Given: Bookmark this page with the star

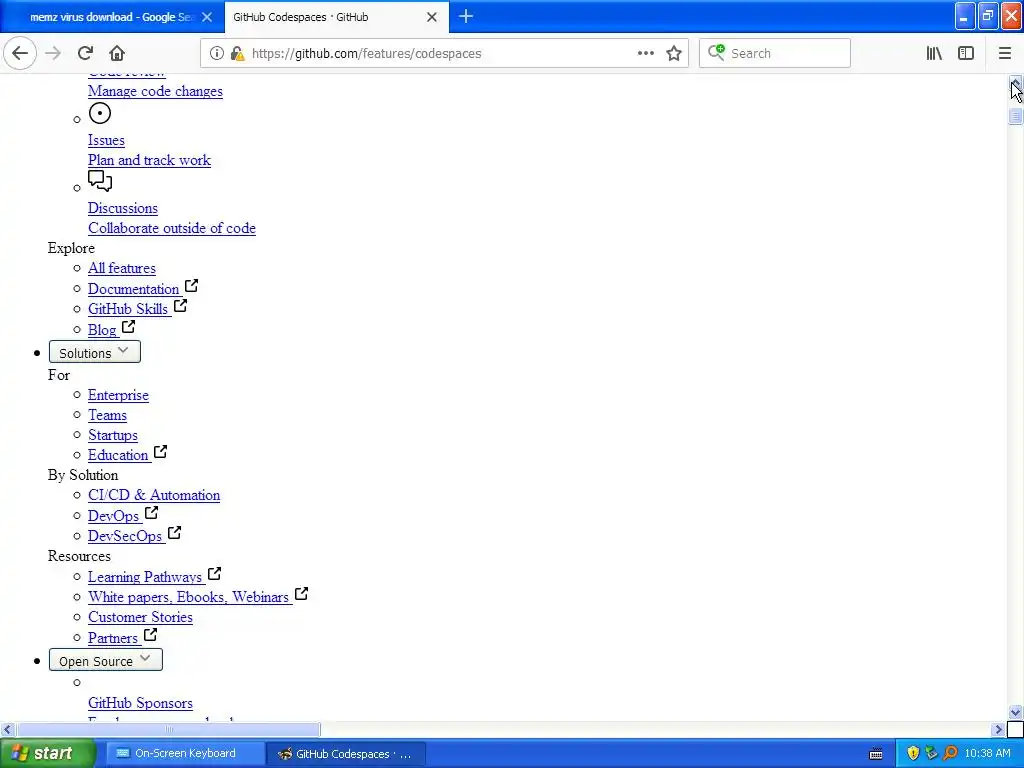Looking at the screenshot, I should tap(674, 53).
